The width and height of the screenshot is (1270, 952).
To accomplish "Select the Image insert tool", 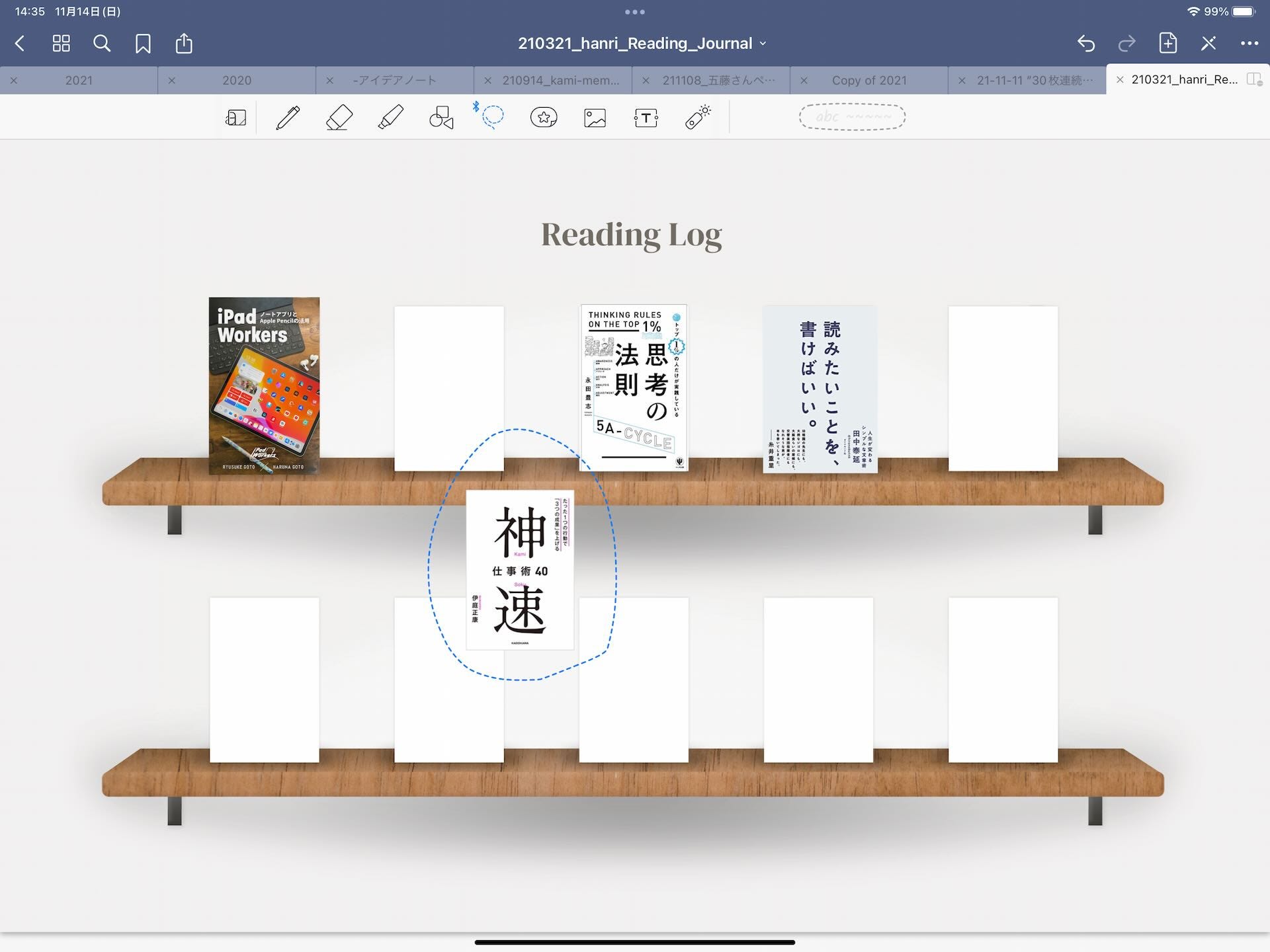I will pyautogui.click(x=595, y=118).
